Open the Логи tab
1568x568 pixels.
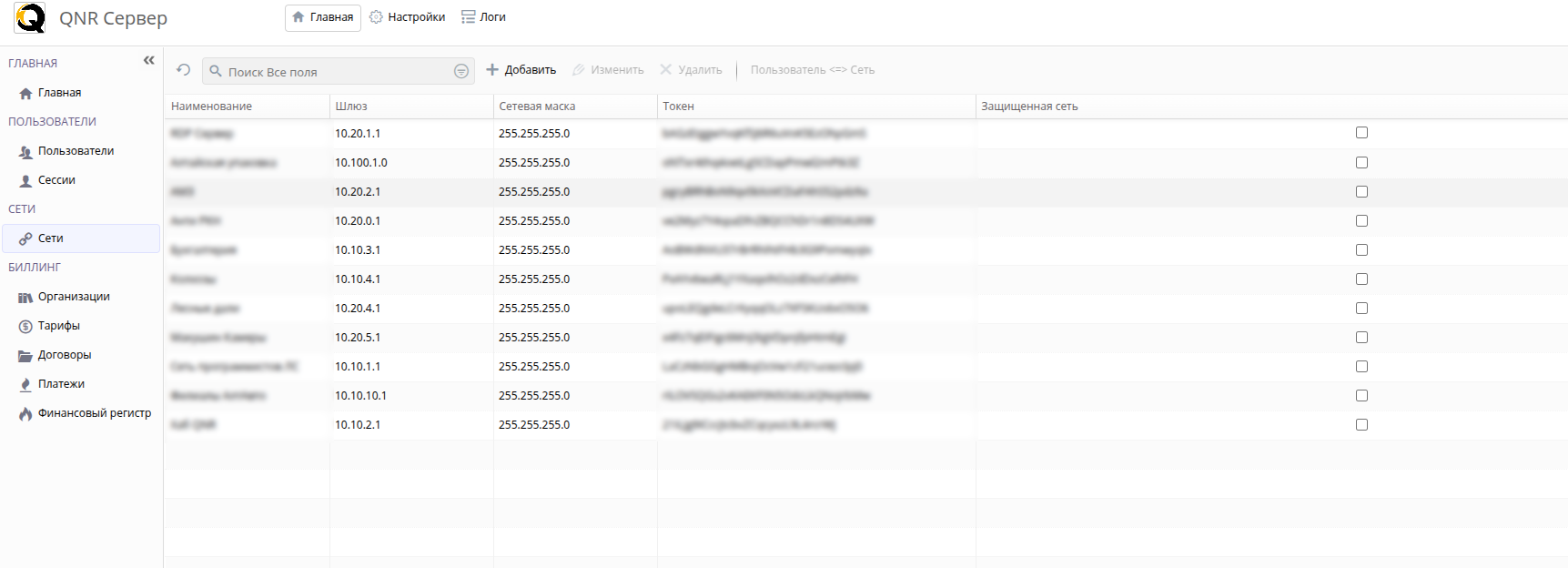point(483,17)
